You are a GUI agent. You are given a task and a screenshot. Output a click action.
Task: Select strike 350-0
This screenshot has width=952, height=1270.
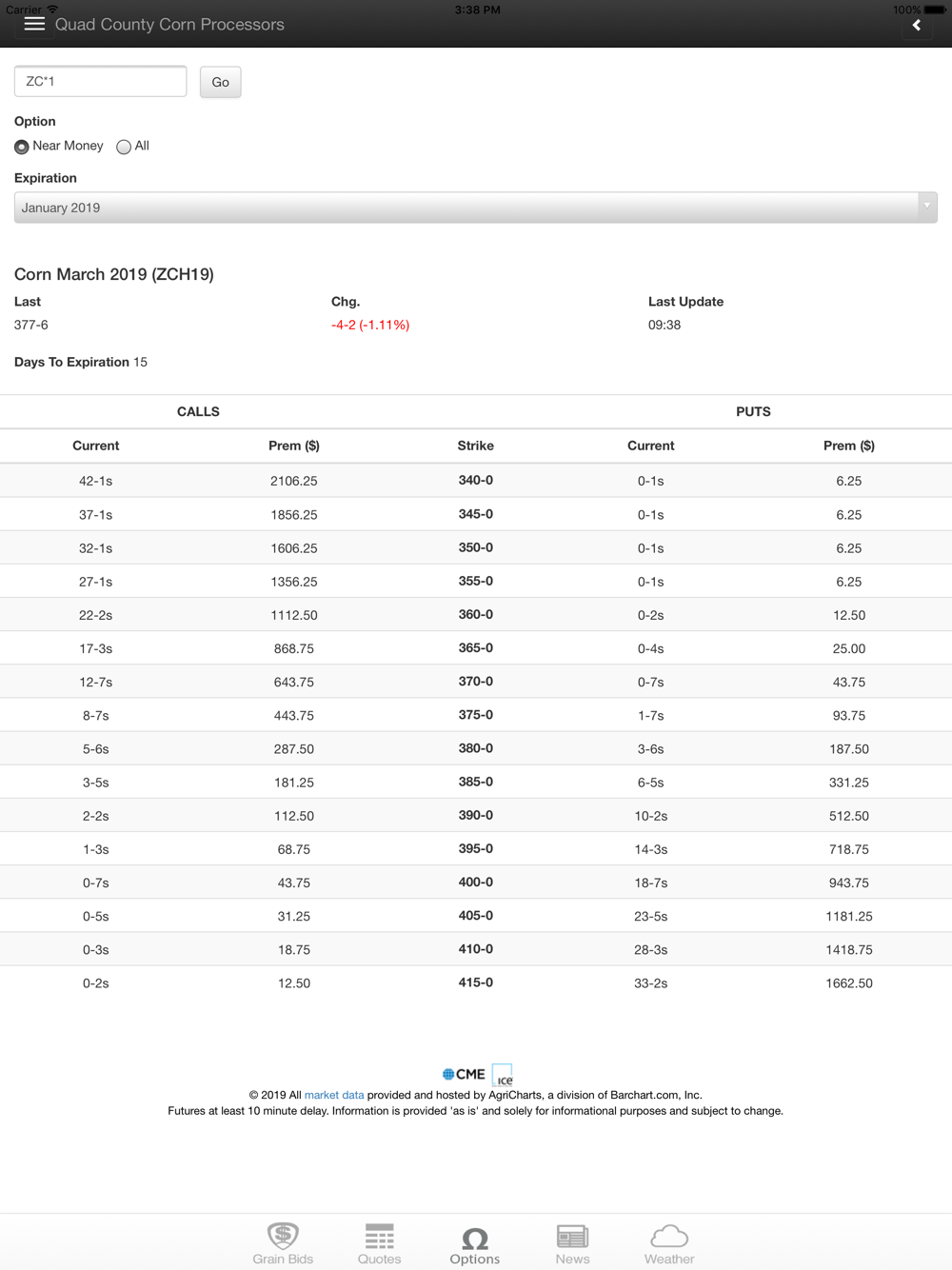476,547
